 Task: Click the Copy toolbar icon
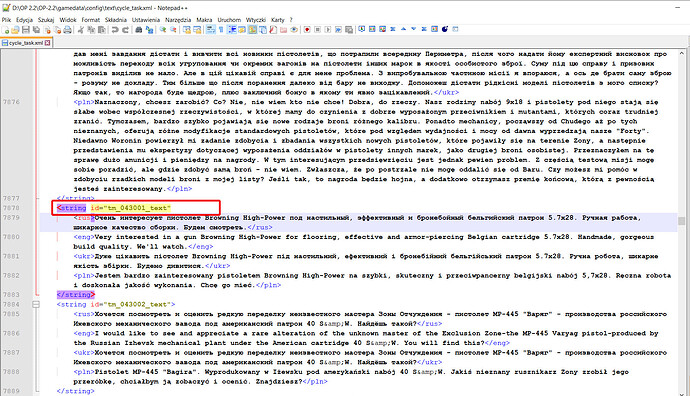point(91,29)
